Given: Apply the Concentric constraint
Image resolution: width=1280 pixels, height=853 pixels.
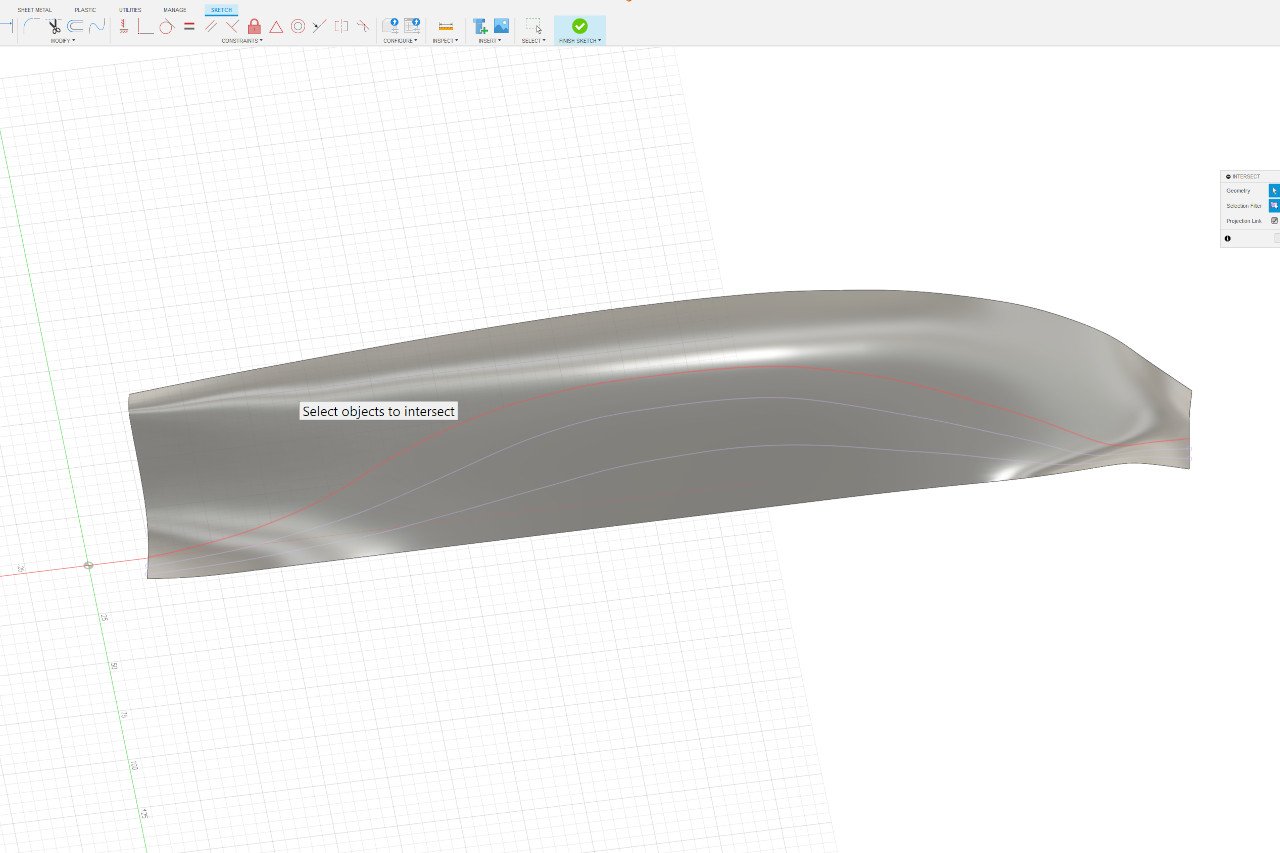Looking at the screenshot, I should 298,26.
